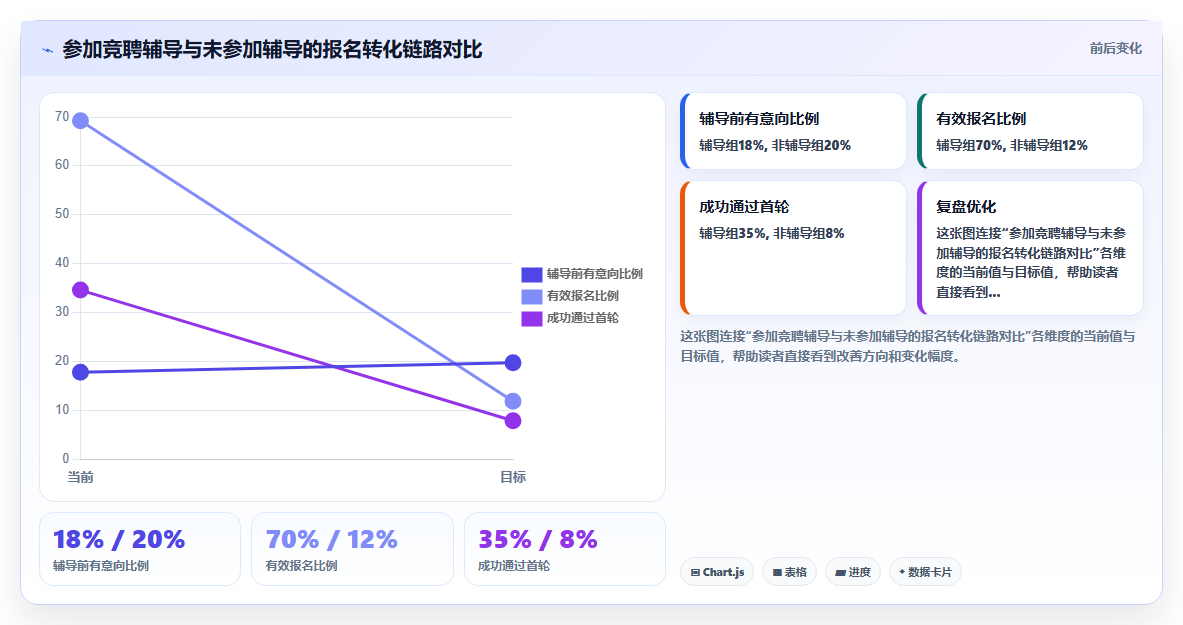The height and width of the screenshot is (625, 1183).
Task: Click the lightning icon beside the title
Action: (48, 51)
